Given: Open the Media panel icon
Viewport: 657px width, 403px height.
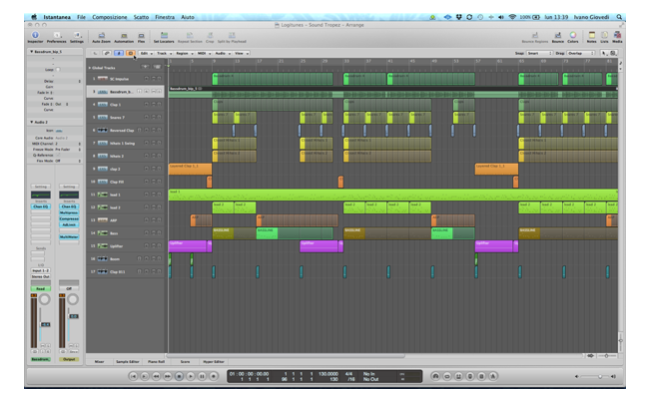Looking at the screenshot, I should [x=617, y=37].
